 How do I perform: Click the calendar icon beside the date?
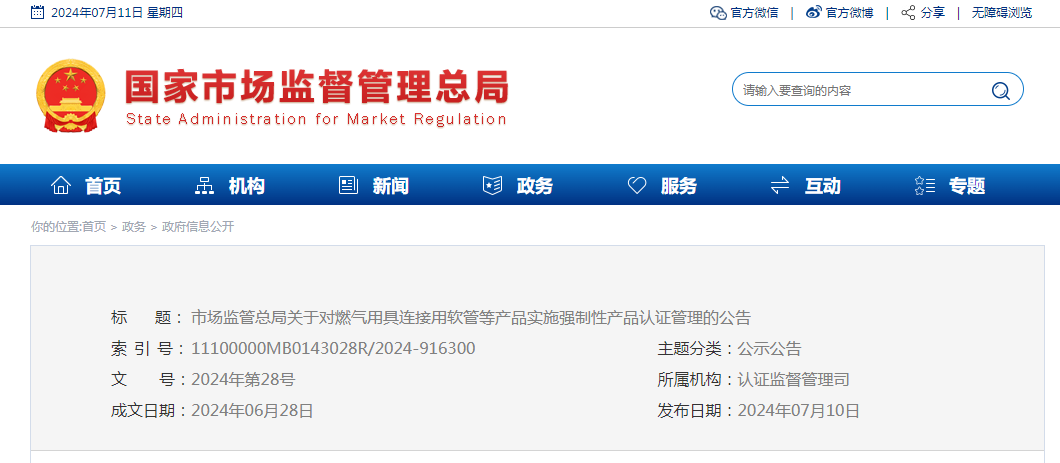click(x=38, y=12)
